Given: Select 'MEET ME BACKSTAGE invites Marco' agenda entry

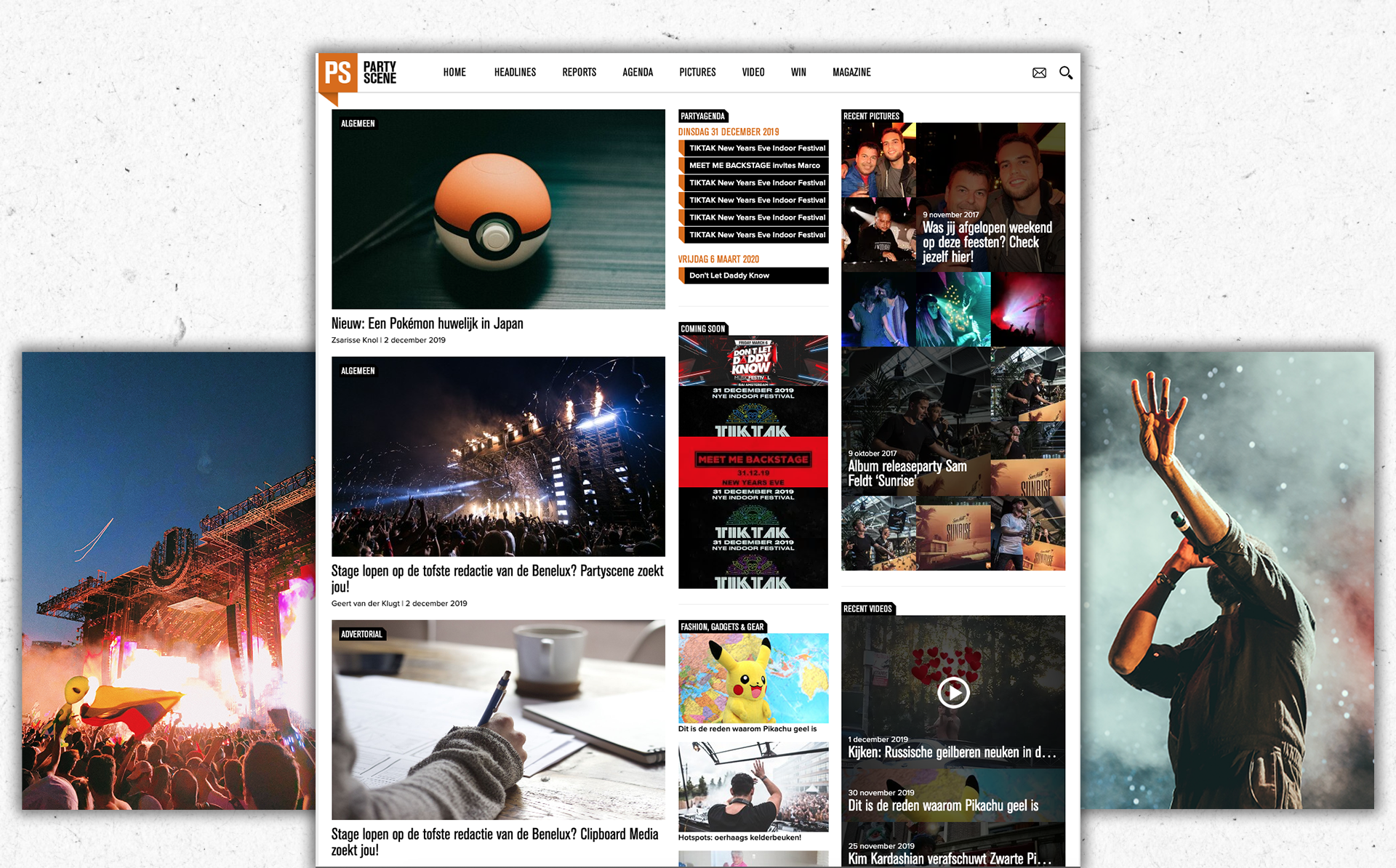Looking at the screenshot, I should (x=753, y=166).
